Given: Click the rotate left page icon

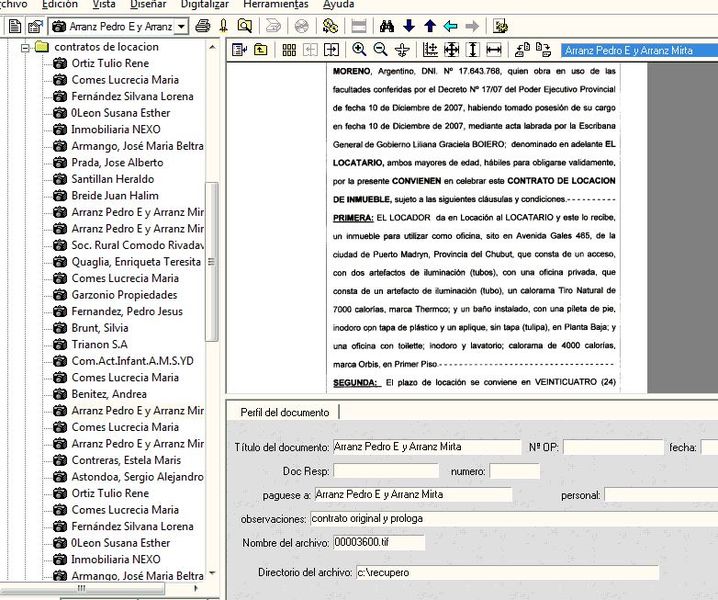Looking at the screenshot, I should (x=522, y=49).
